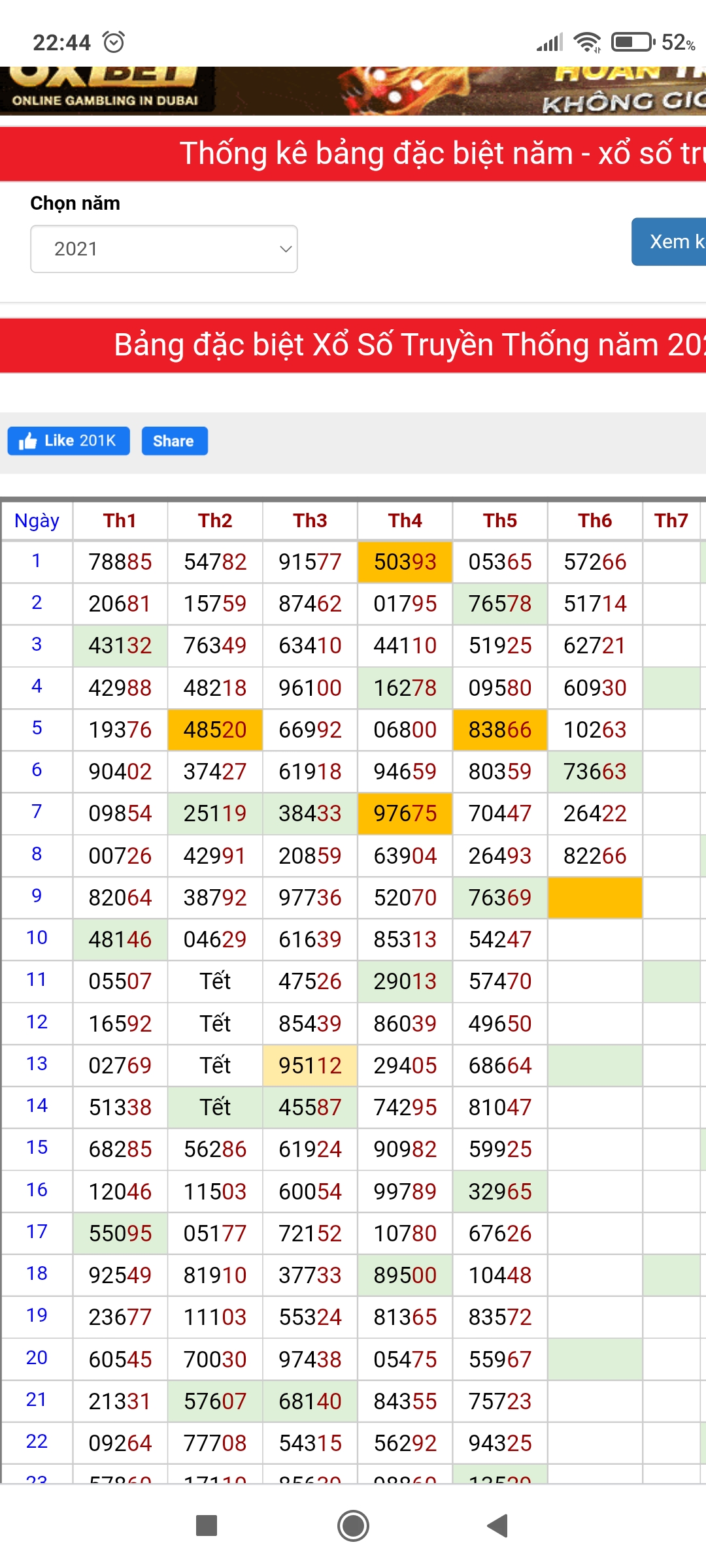Tap the cell 57266 in Th6
The image size is (706, 1568).
coord(595,562)
